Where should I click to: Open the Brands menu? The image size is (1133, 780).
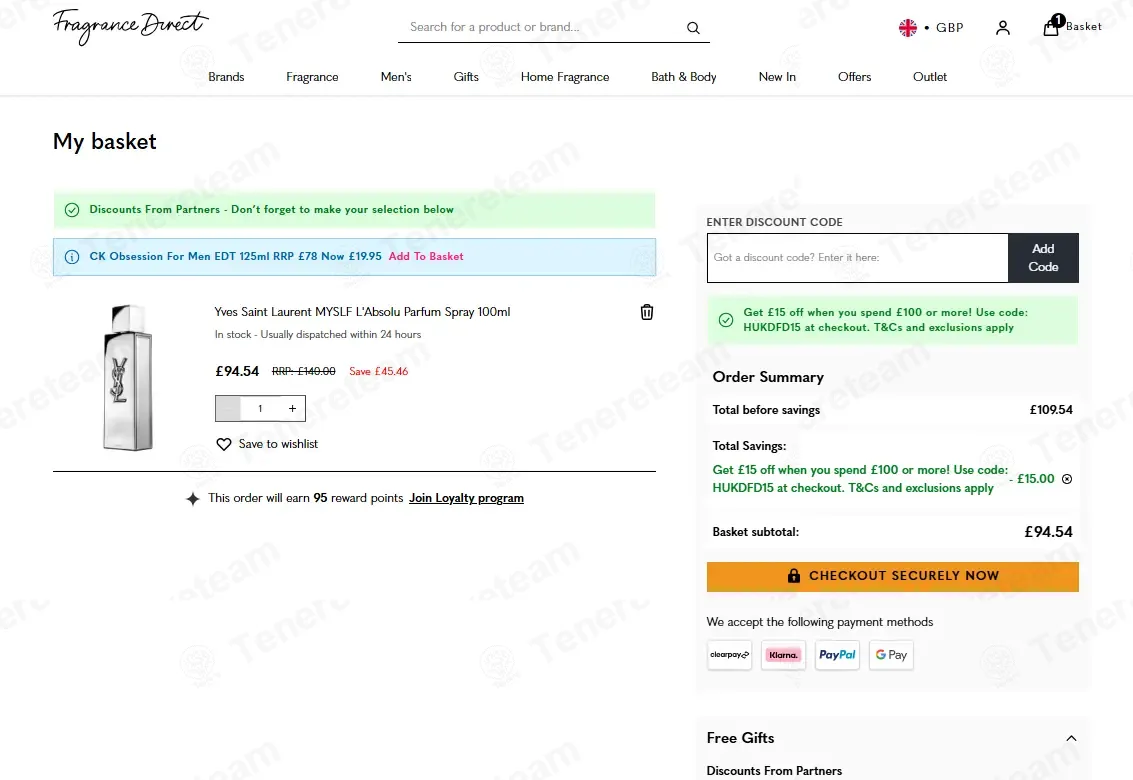pos(226,77)
